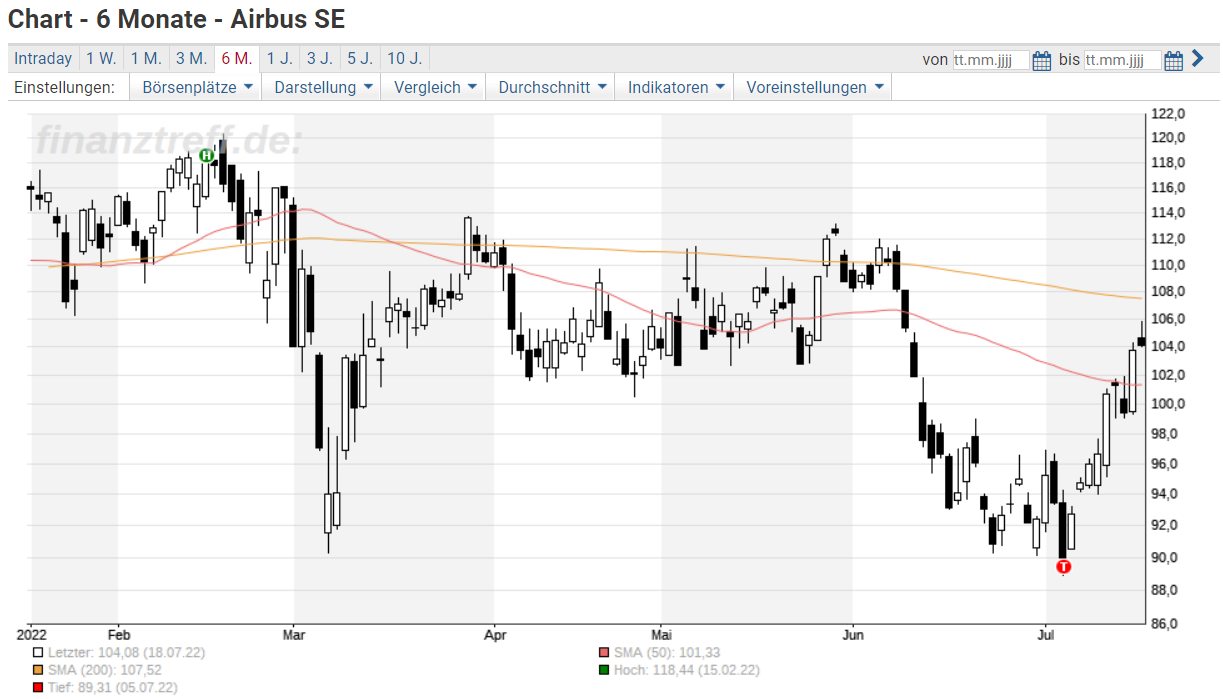The height and width of the screenshot is (699, 1223).
Task: Click the 'Feb' label on the time axis
Action: coord(119,634)
